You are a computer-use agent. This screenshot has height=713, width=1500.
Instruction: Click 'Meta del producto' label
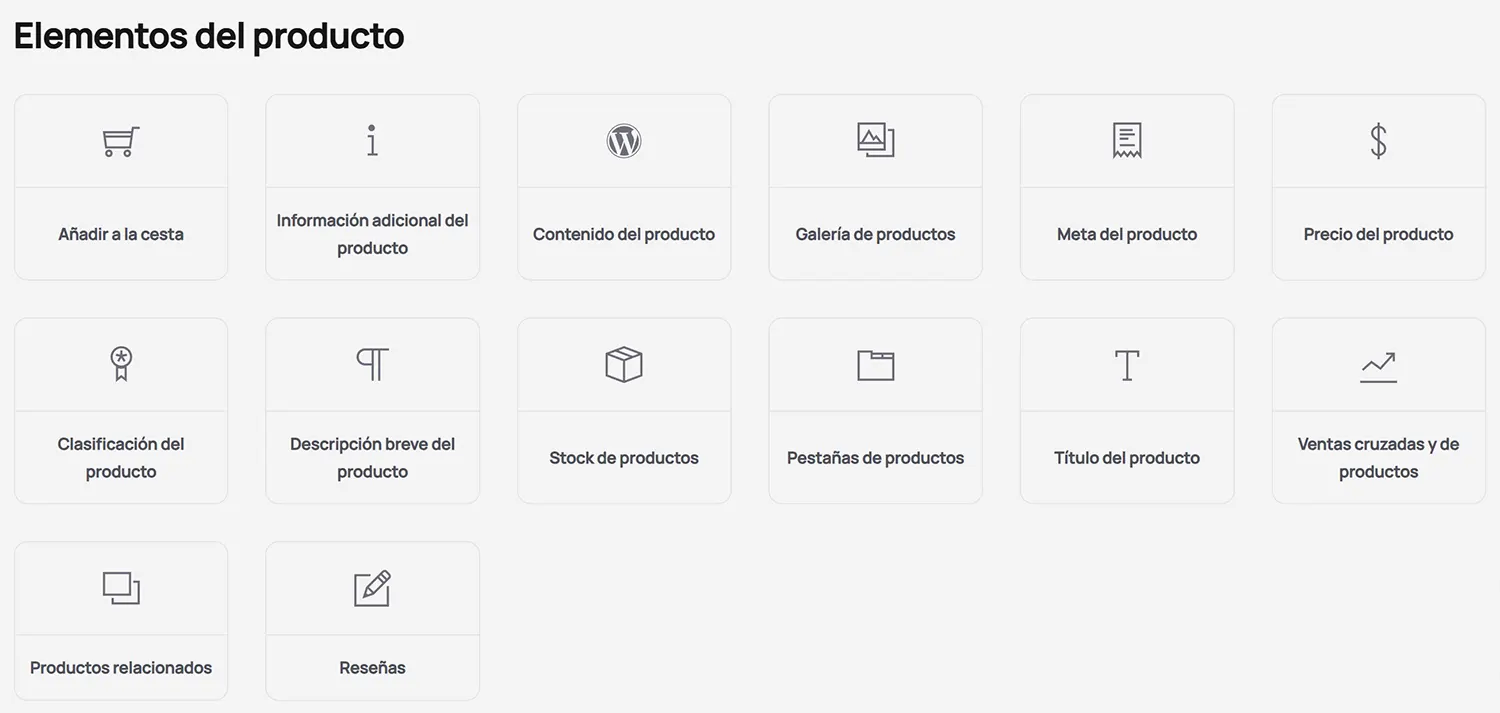pos(1127,234)
